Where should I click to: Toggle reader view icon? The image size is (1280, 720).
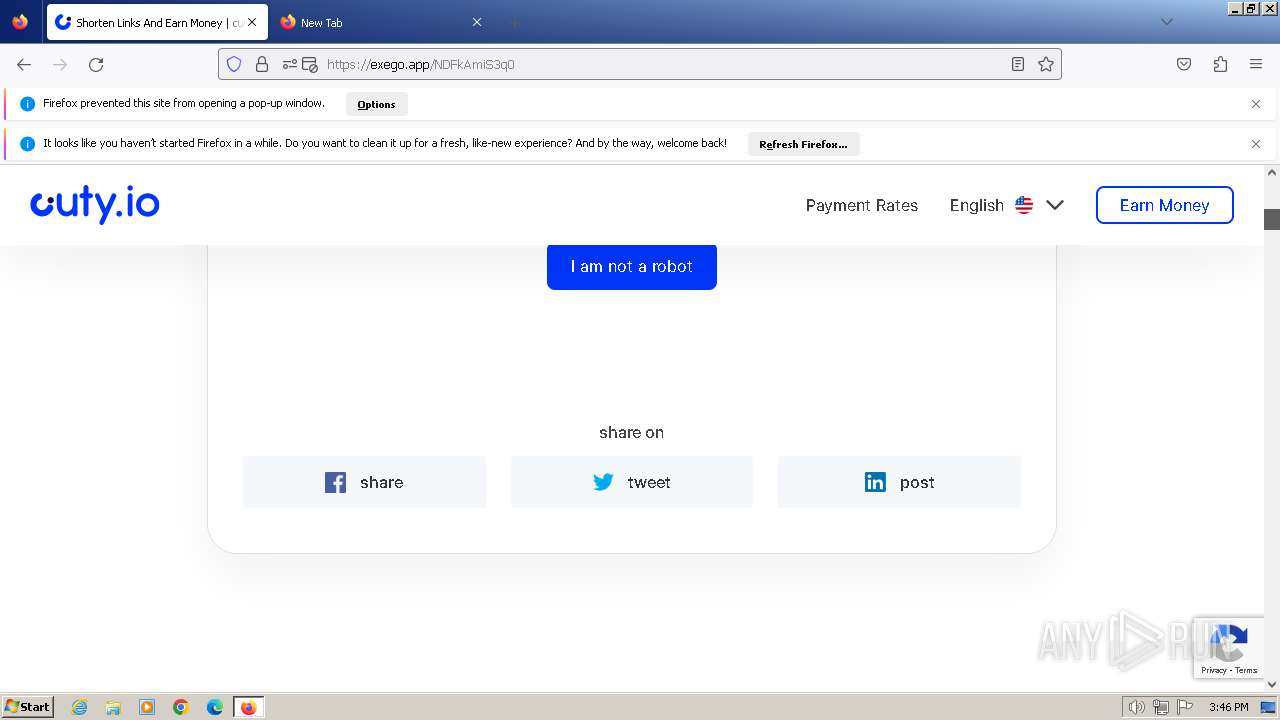1018,64
